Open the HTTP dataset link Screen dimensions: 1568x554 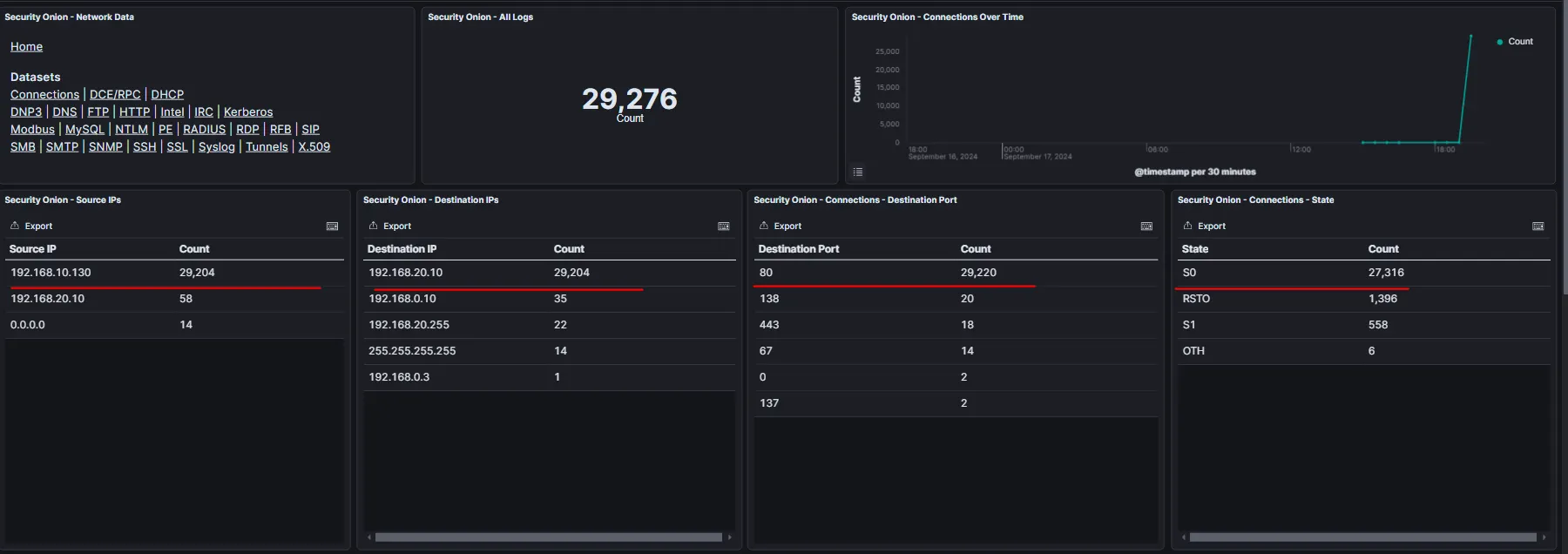(134, 112)
